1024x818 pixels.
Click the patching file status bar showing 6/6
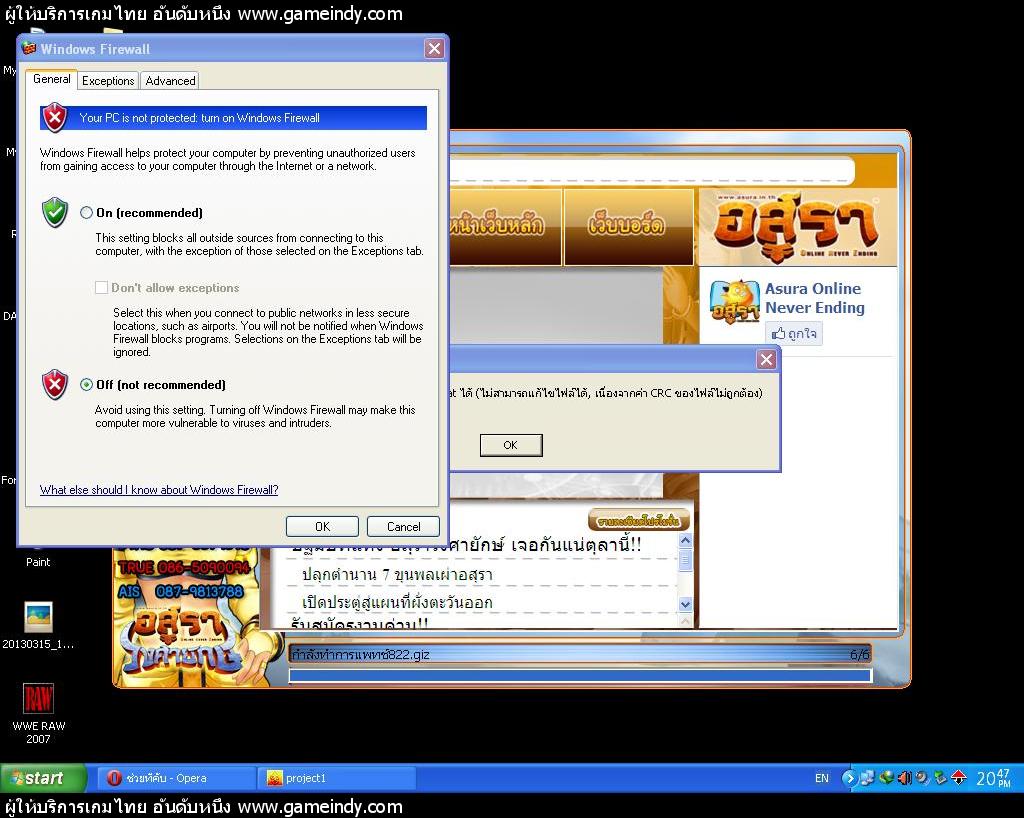580,654
